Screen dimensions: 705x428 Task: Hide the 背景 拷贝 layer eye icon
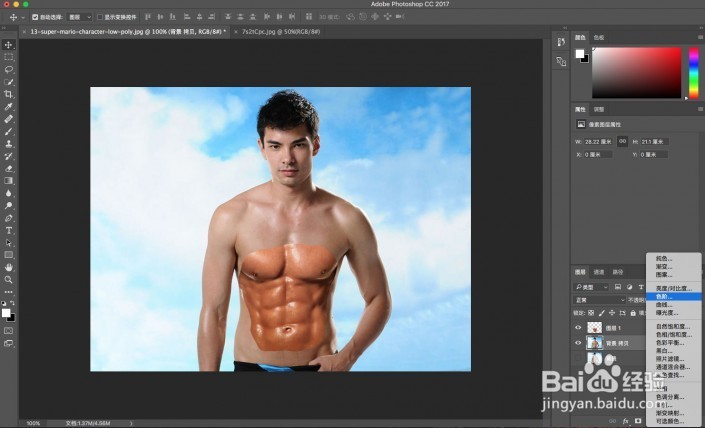click(578, 343)
